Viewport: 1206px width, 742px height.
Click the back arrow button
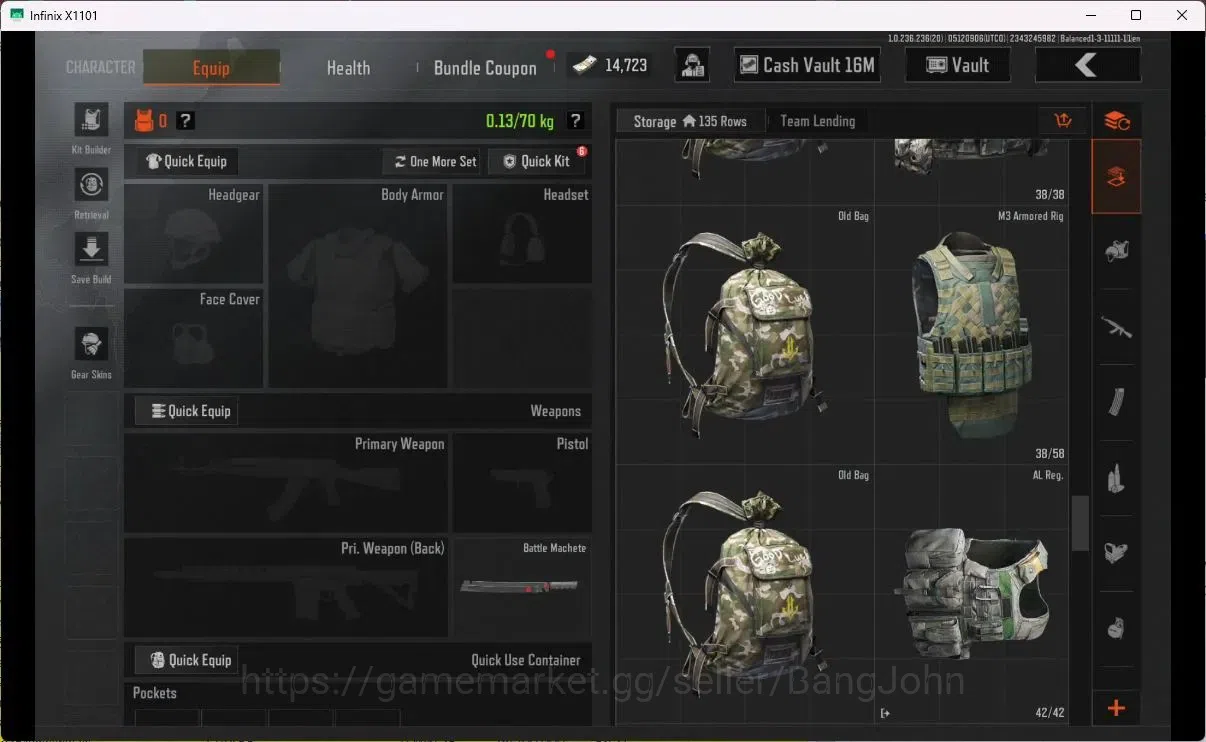coord(1087,66)
